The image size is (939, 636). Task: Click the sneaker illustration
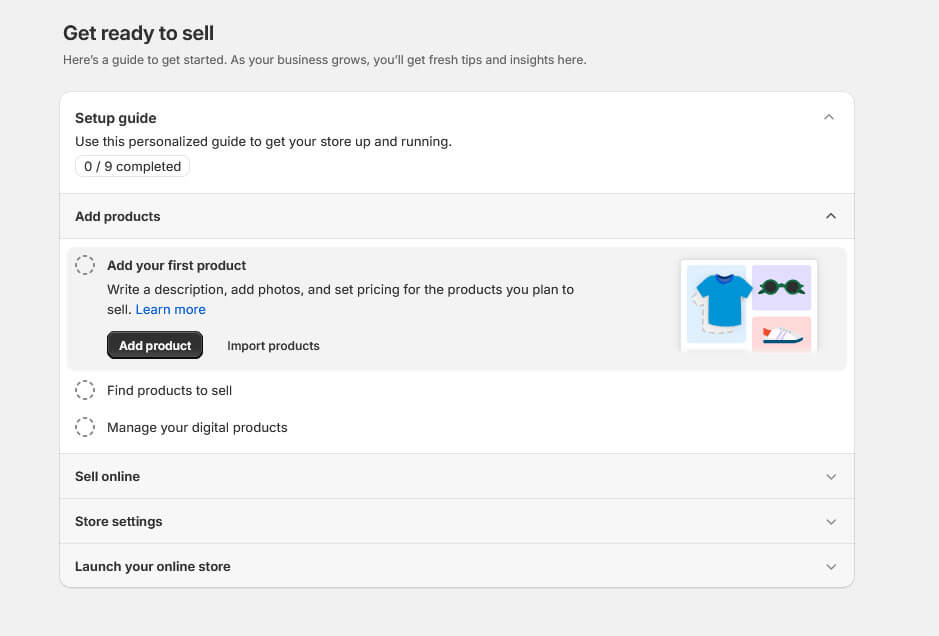point(781,333)
